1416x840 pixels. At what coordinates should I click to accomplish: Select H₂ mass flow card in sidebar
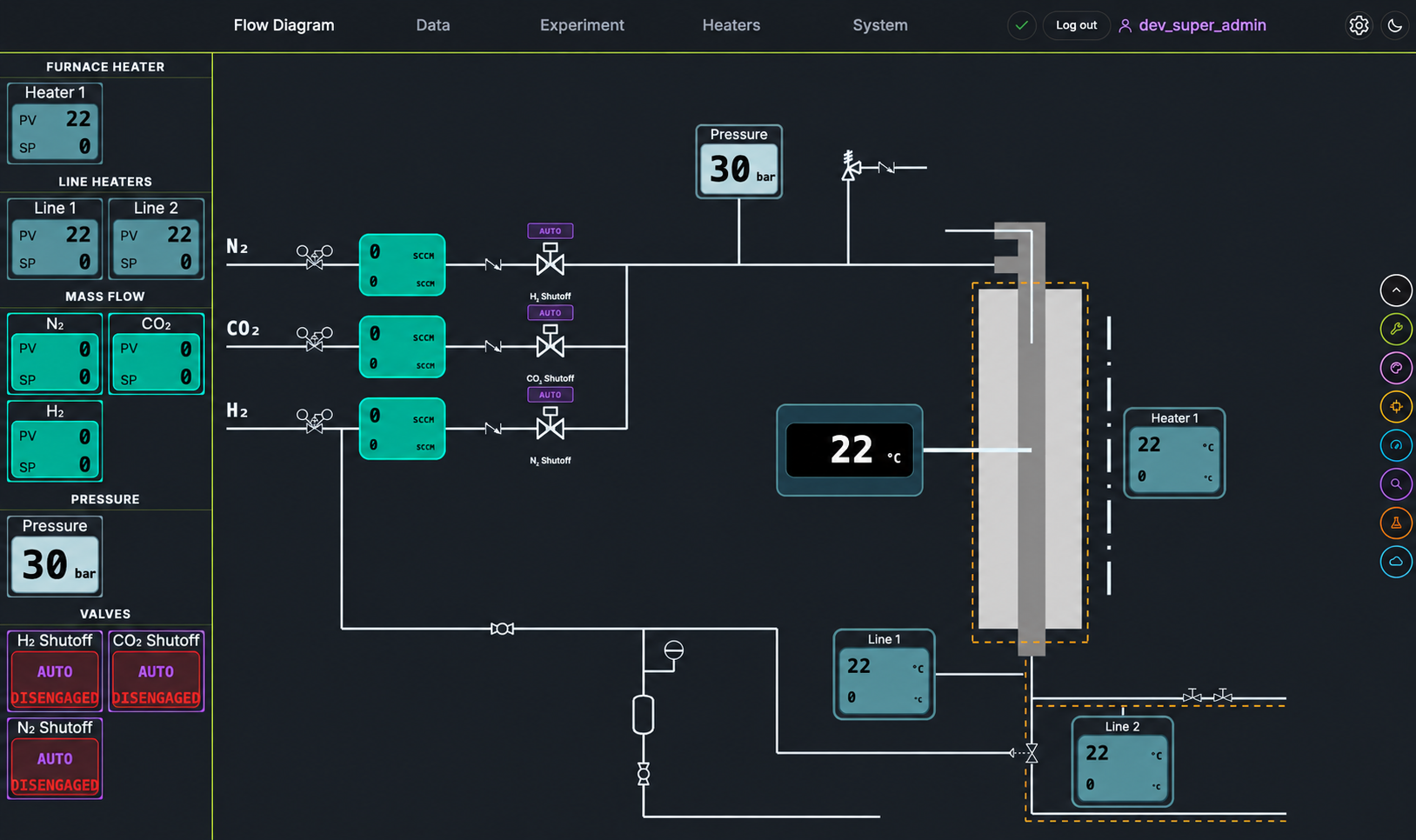(55, 441)
